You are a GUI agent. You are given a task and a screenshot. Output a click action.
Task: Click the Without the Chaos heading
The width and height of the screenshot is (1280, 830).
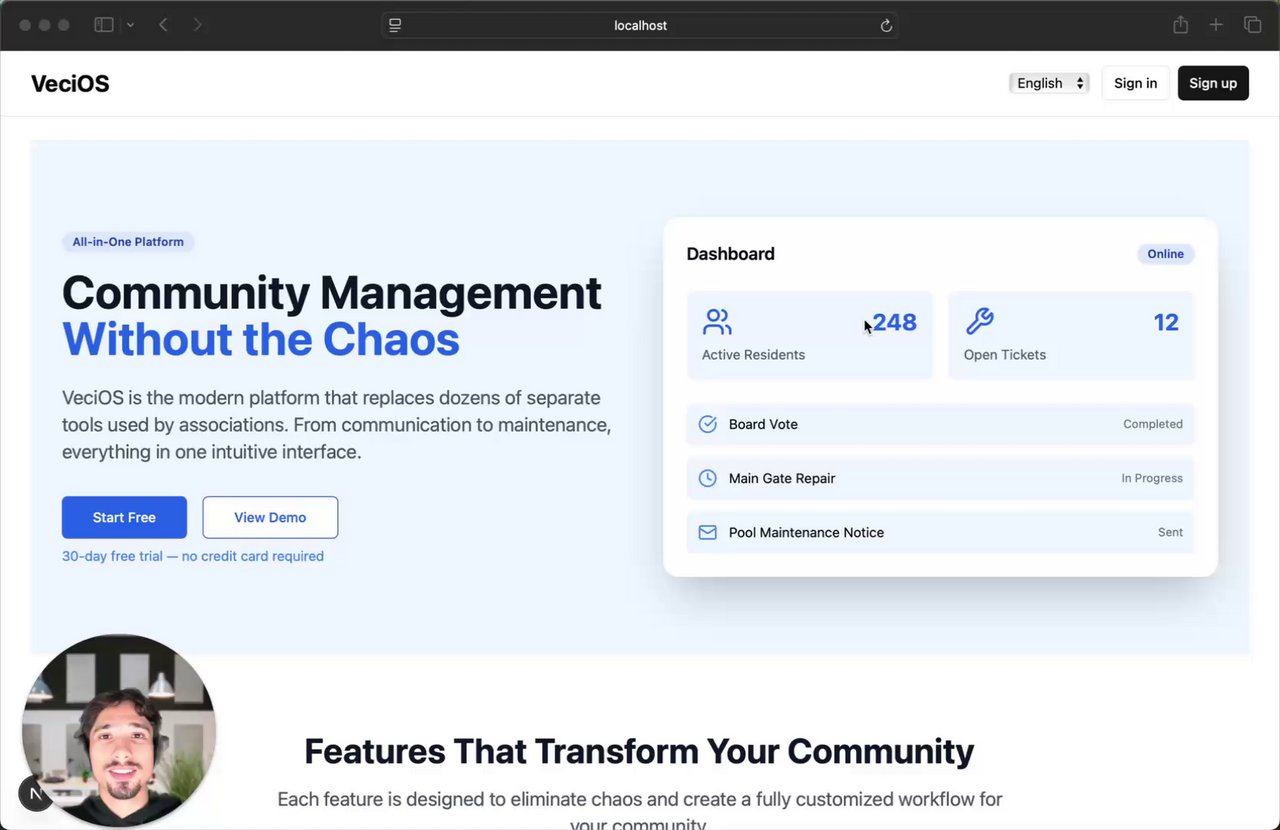261,339
